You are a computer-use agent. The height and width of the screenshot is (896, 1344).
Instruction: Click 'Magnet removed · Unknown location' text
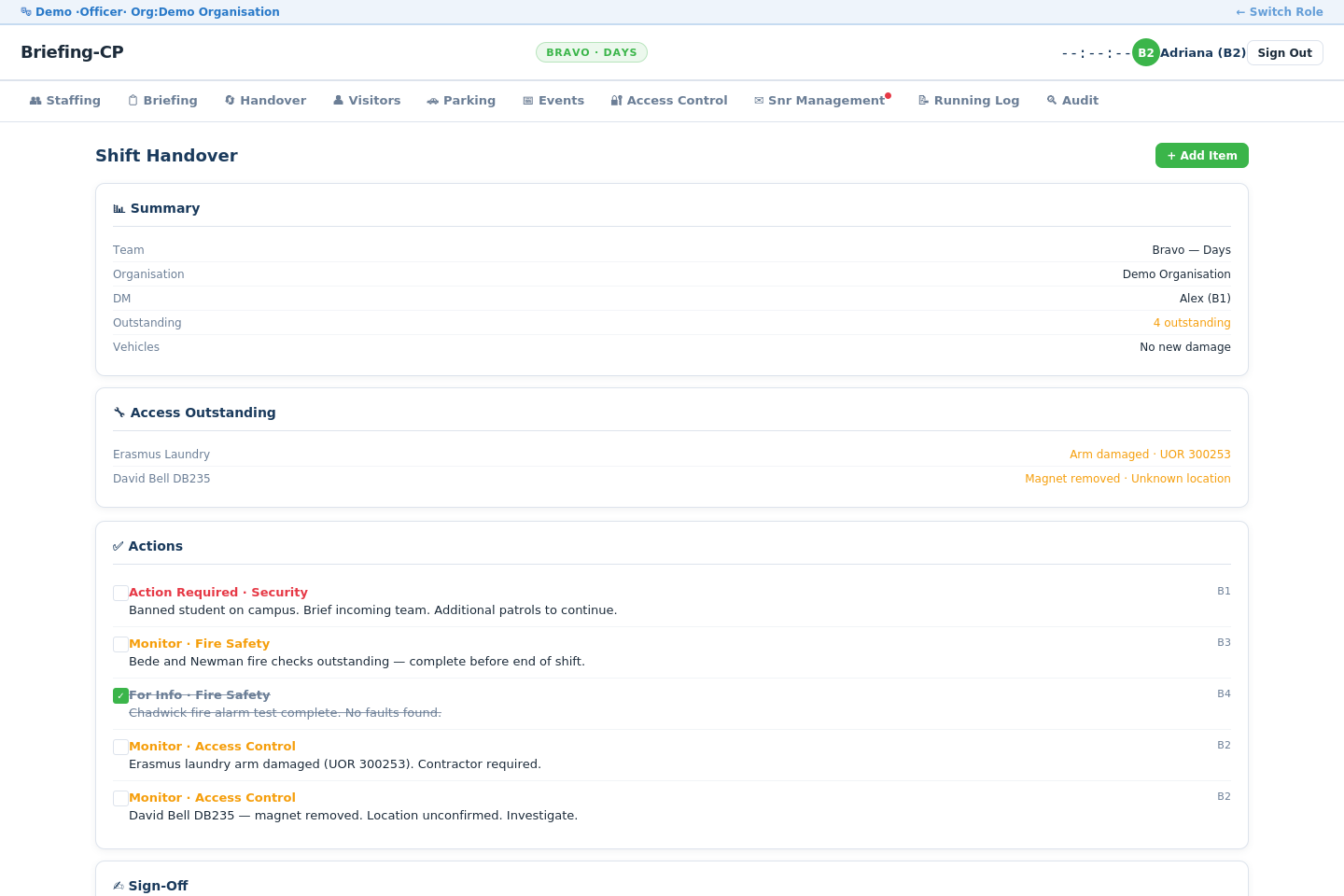1127,479
